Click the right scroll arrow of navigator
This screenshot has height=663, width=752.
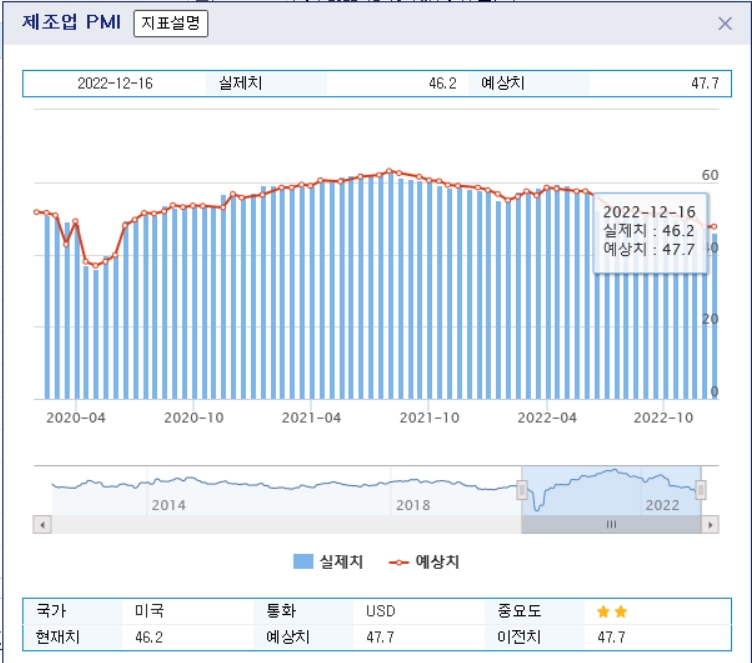[x=710, y=524]
